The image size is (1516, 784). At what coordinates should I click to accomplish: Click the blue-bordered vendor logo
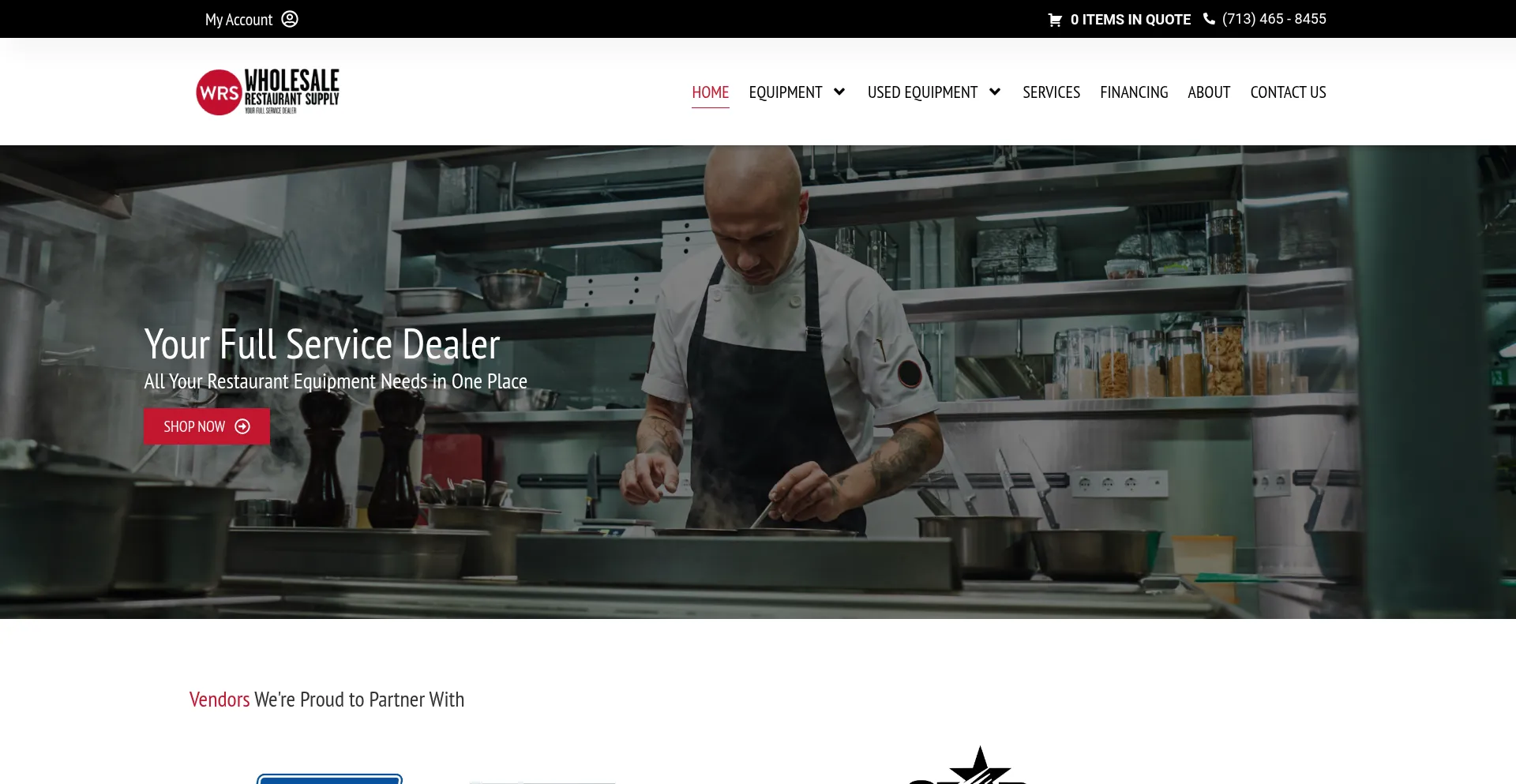click(x=329, y=778)
